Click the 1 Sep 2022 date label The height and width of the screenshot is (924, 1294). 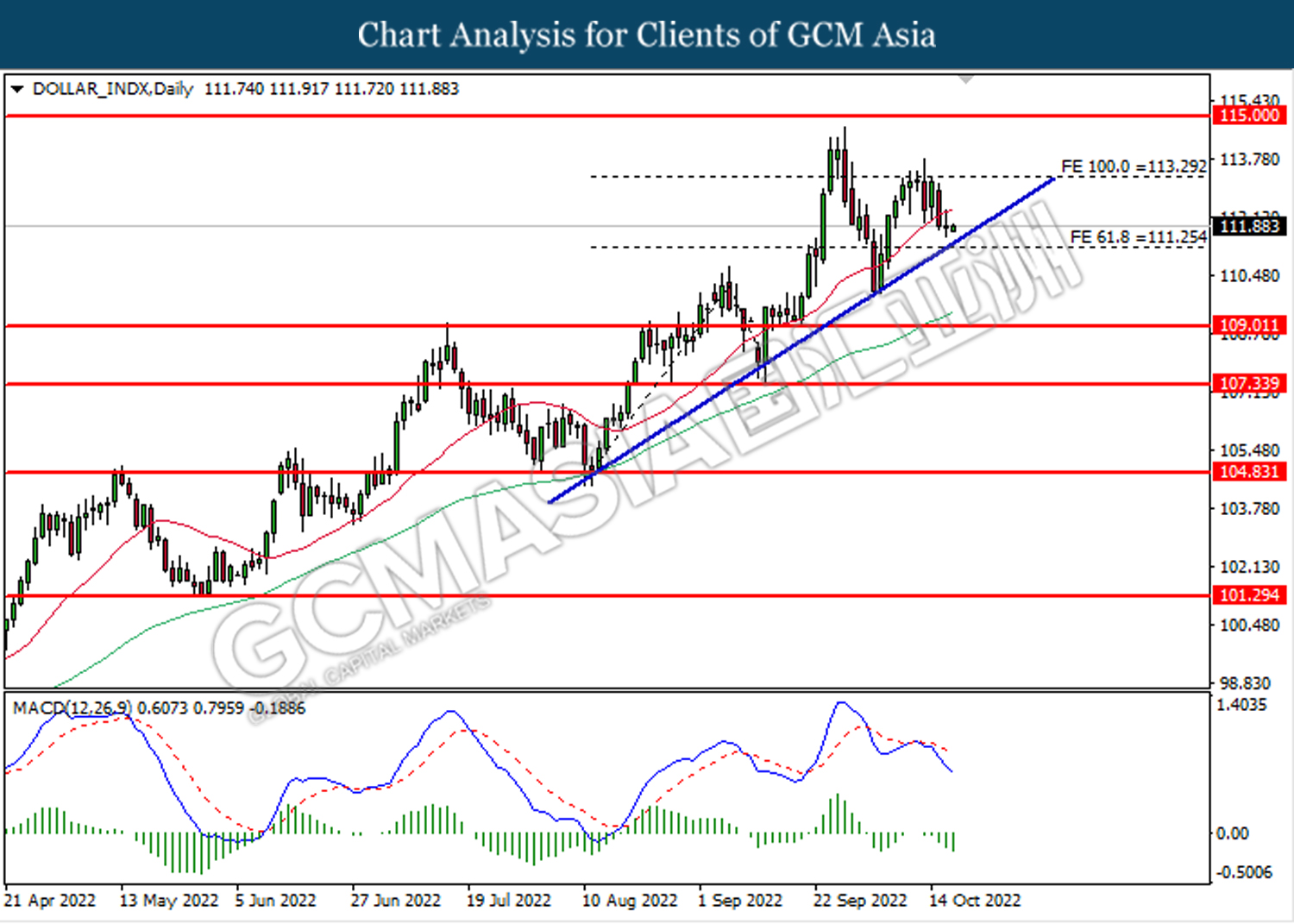click(x=740, y=901)
